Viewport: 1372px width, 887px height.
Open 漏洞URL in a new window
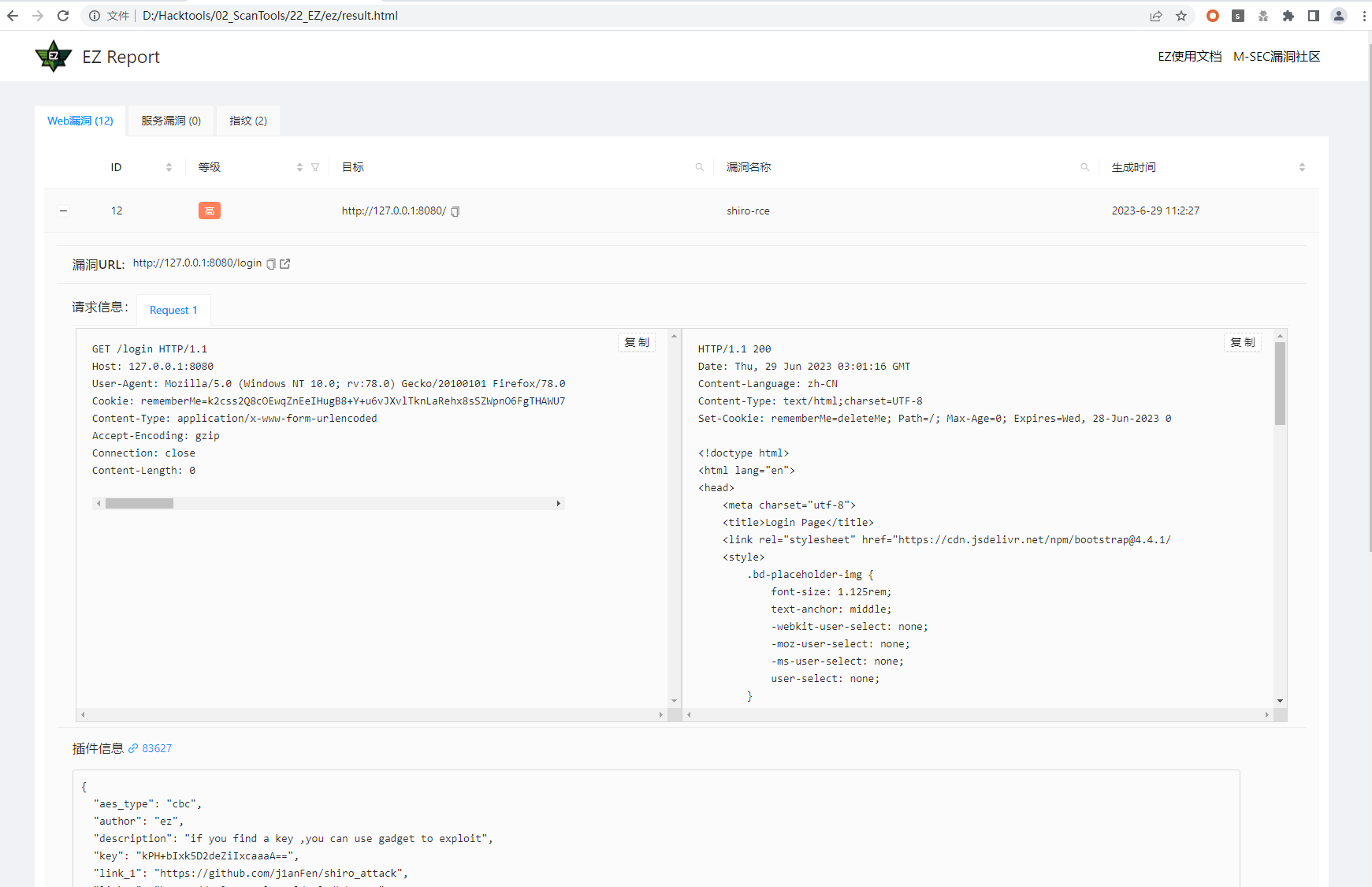[285, 264]
